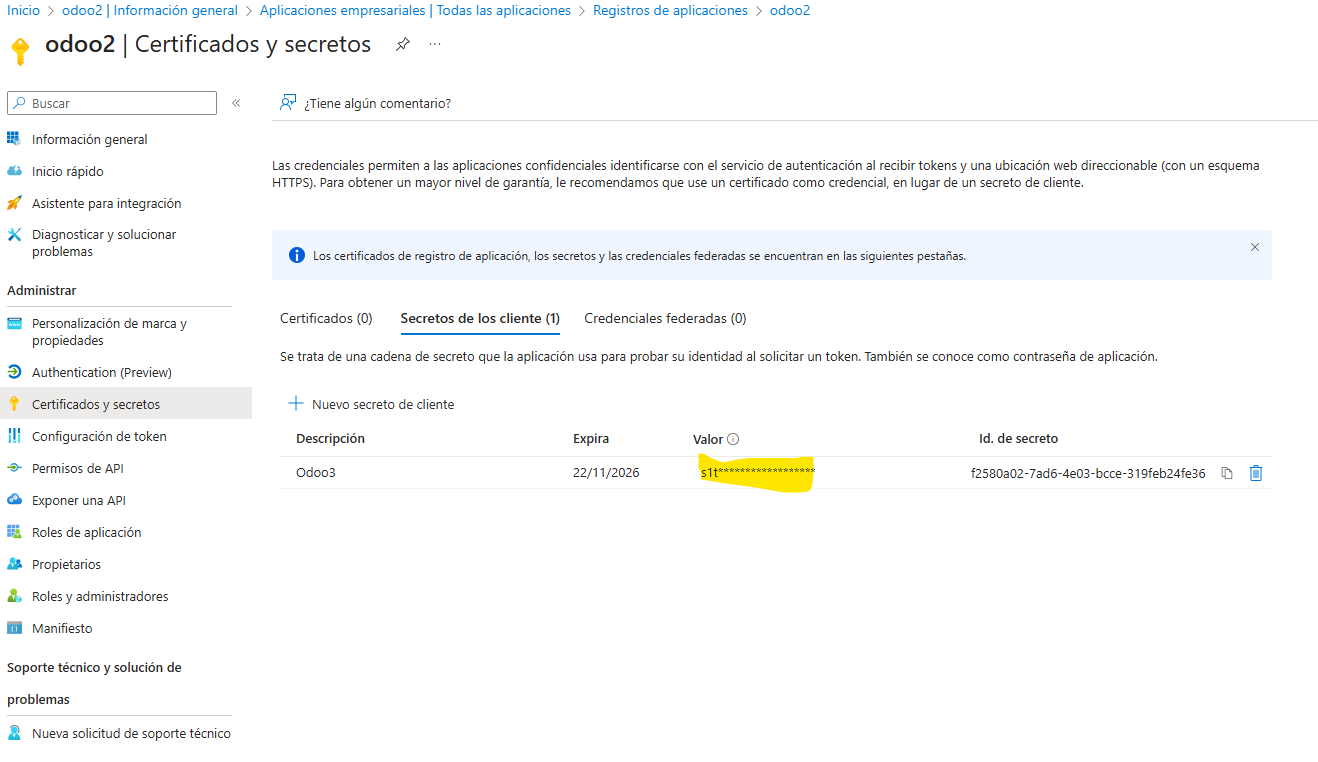This screenshot has height=762, width=1318.
Task: Click the Buscar search field in sidebar
Action: click(112, 103)
